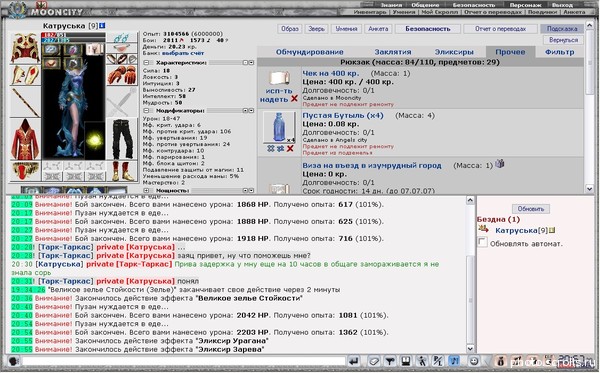Click the Зверь button
The width and height of the screenshot is (600, 373).
pos(316,29)
